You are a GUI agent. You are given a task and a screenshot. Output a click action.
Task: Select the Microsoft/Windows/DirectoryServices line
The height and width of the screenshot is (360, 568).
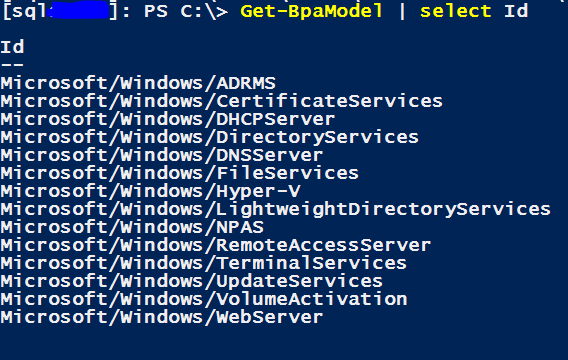[x=209, y=137]
